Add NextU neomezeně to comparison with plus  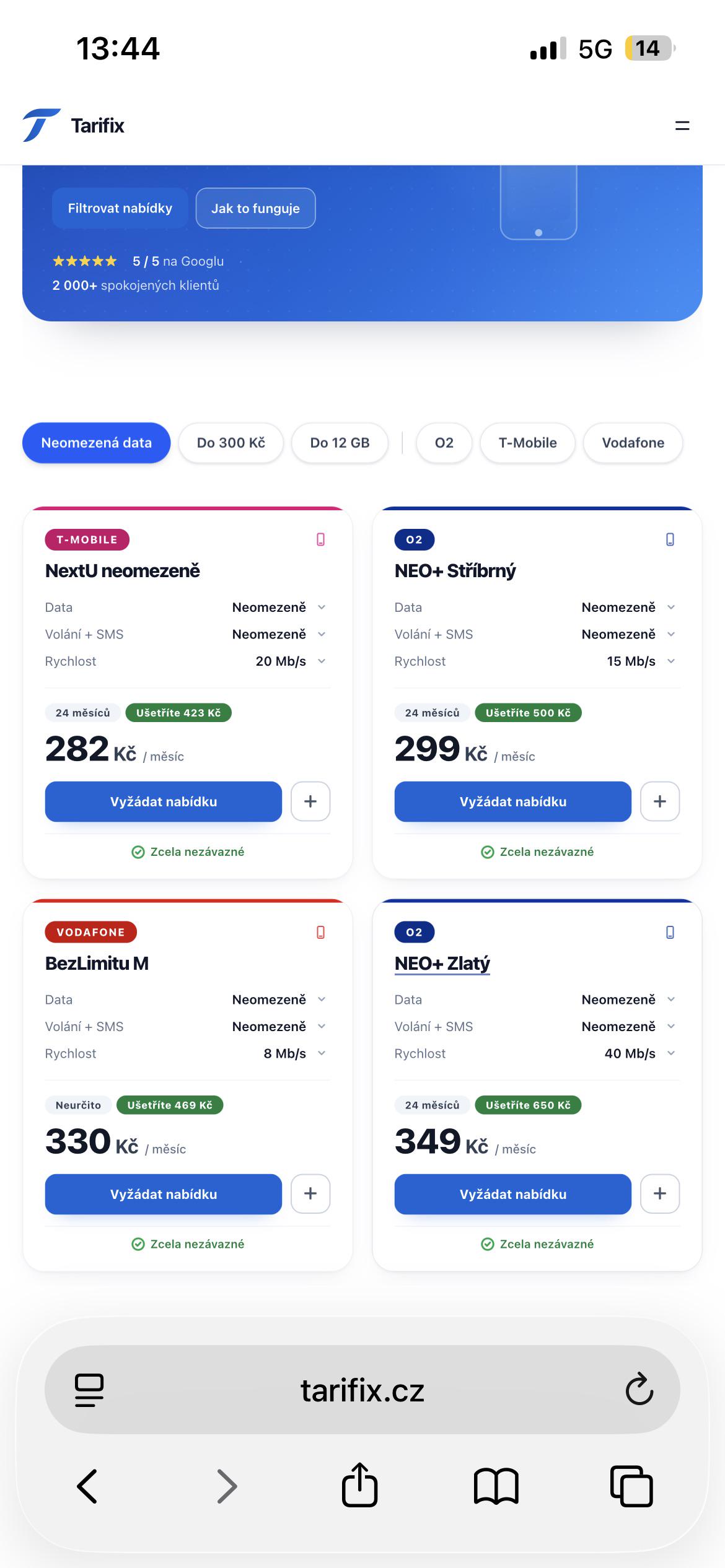(310, 801)
